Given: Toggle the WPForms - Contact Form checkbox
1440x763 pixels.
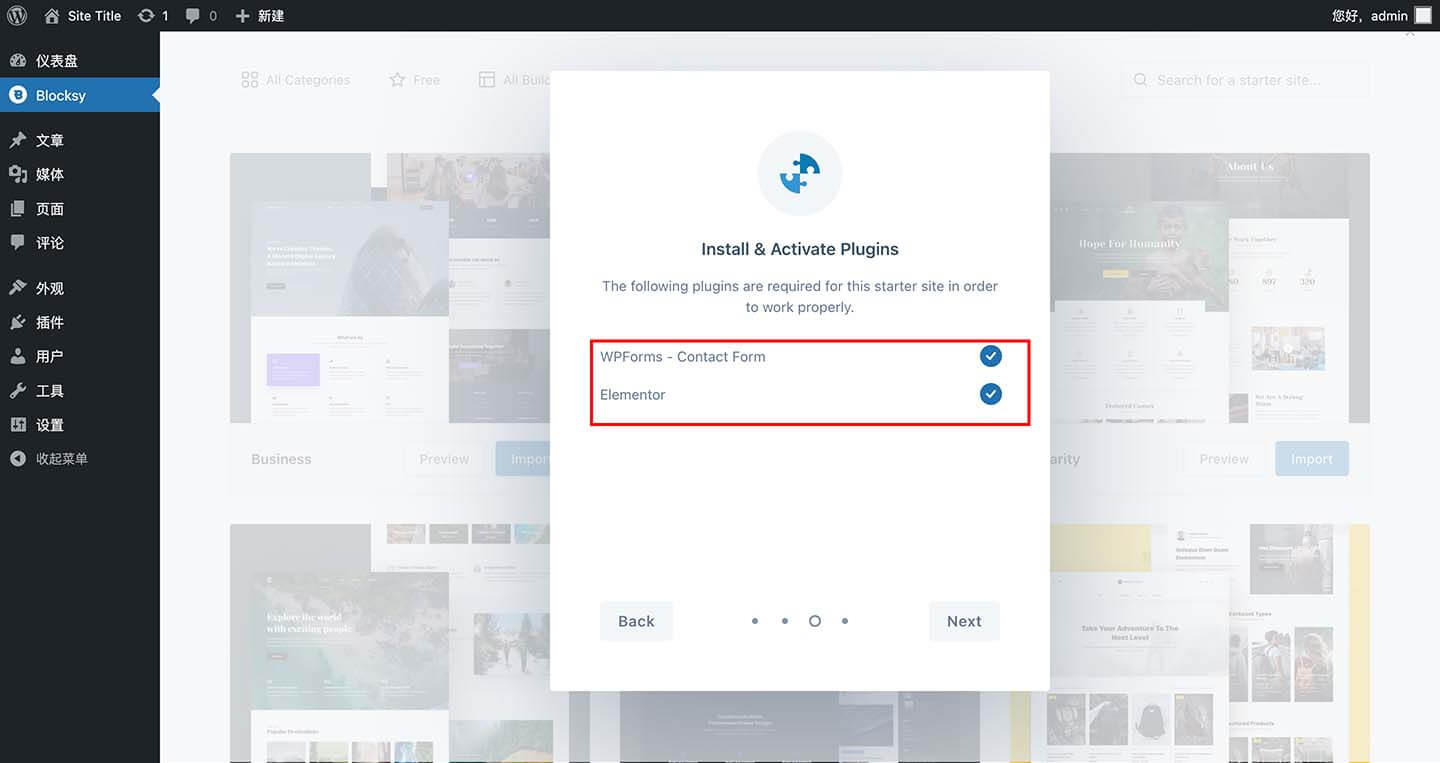Looking at the screenshot, I should tap(990, 356).
